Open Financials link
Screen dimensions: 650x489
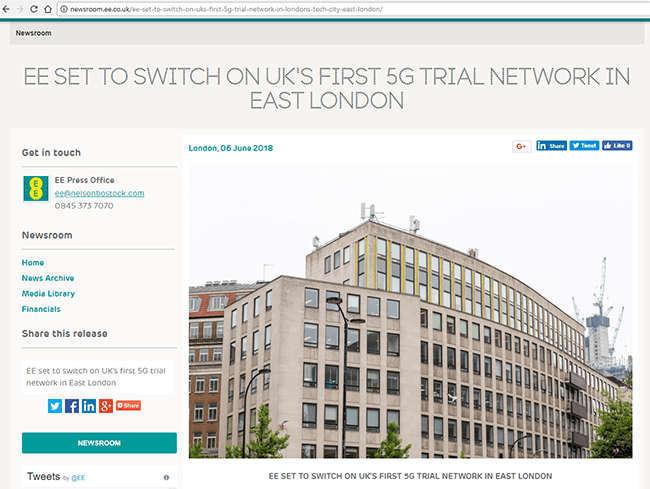coord(41,309)
